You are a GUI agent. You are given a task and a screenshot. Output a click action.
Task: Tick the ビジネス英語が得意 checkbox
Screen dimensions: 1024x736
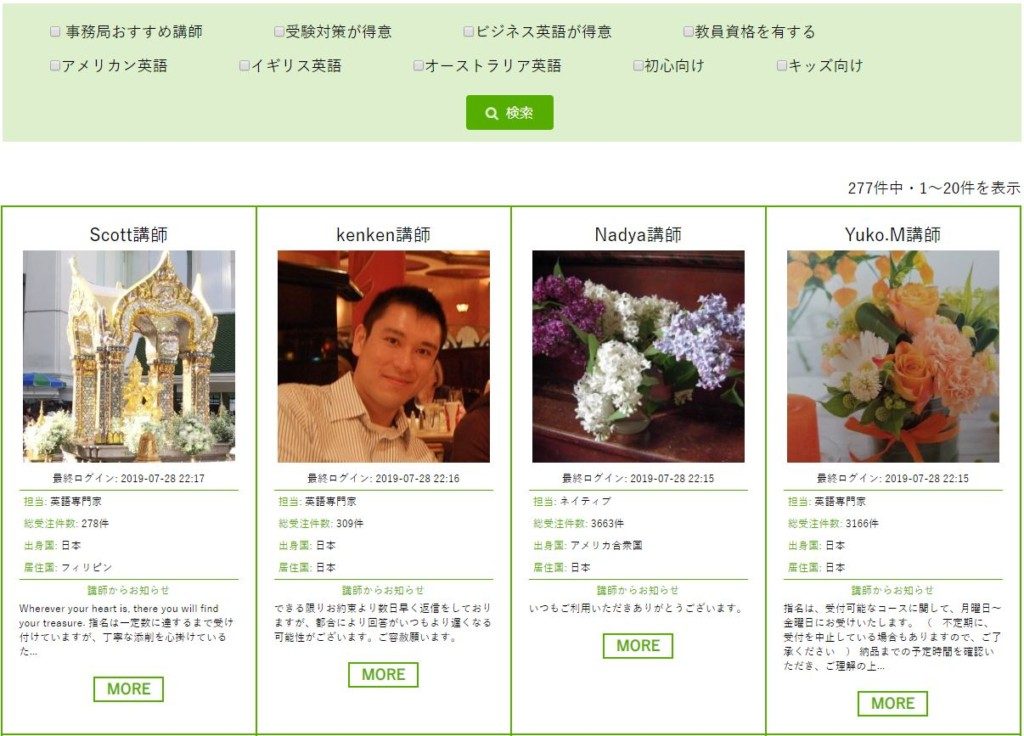[468, 31]
